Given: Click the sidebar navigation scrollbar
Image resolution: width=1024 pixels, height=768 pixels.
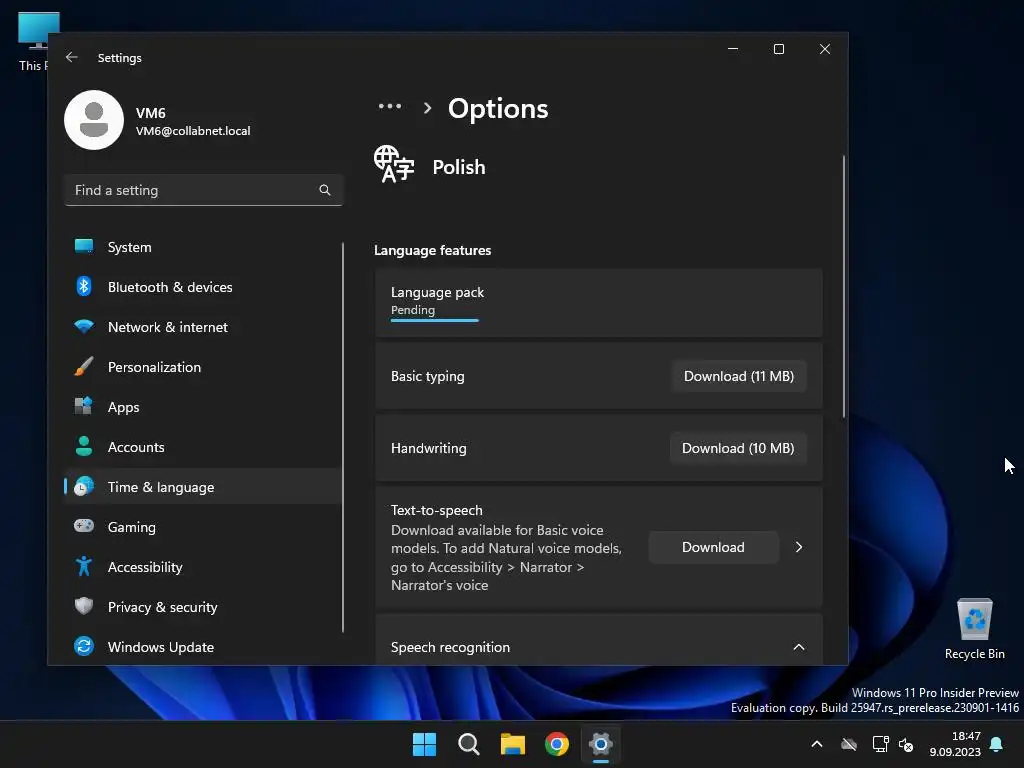Looking at the screenshot, I should pyautogui.click(x=342, y=438).
